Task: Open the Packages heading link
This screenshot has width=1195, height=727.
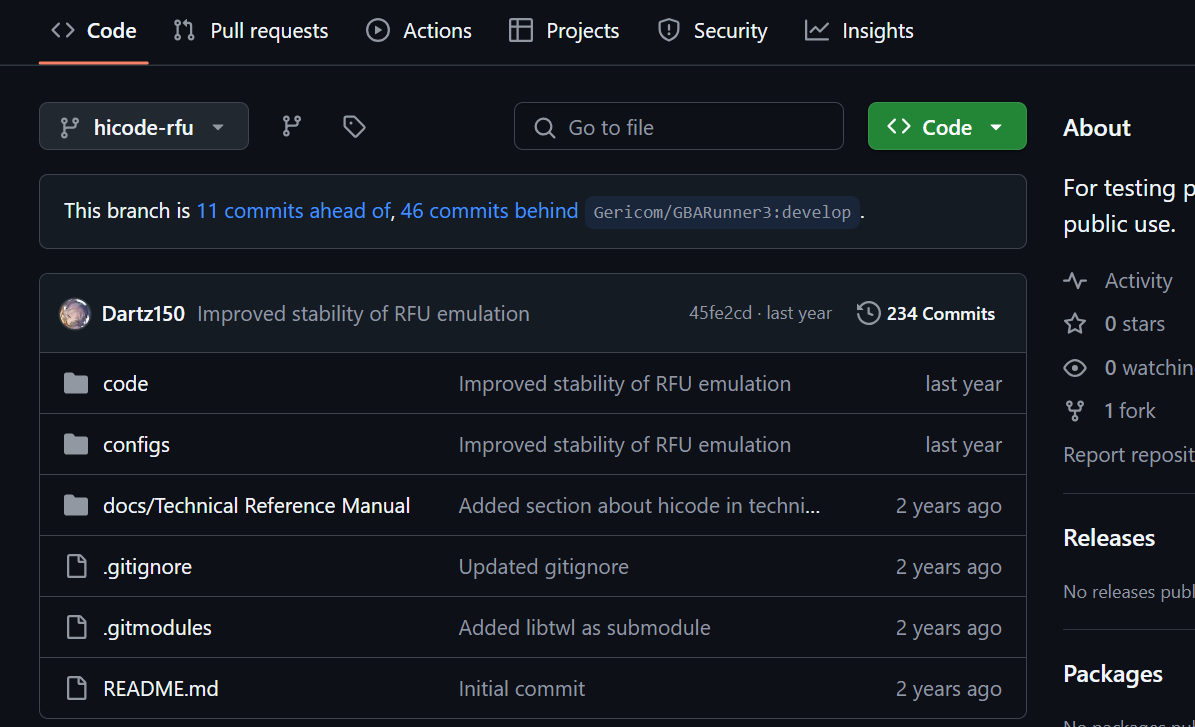Action: click(1113, 674)
